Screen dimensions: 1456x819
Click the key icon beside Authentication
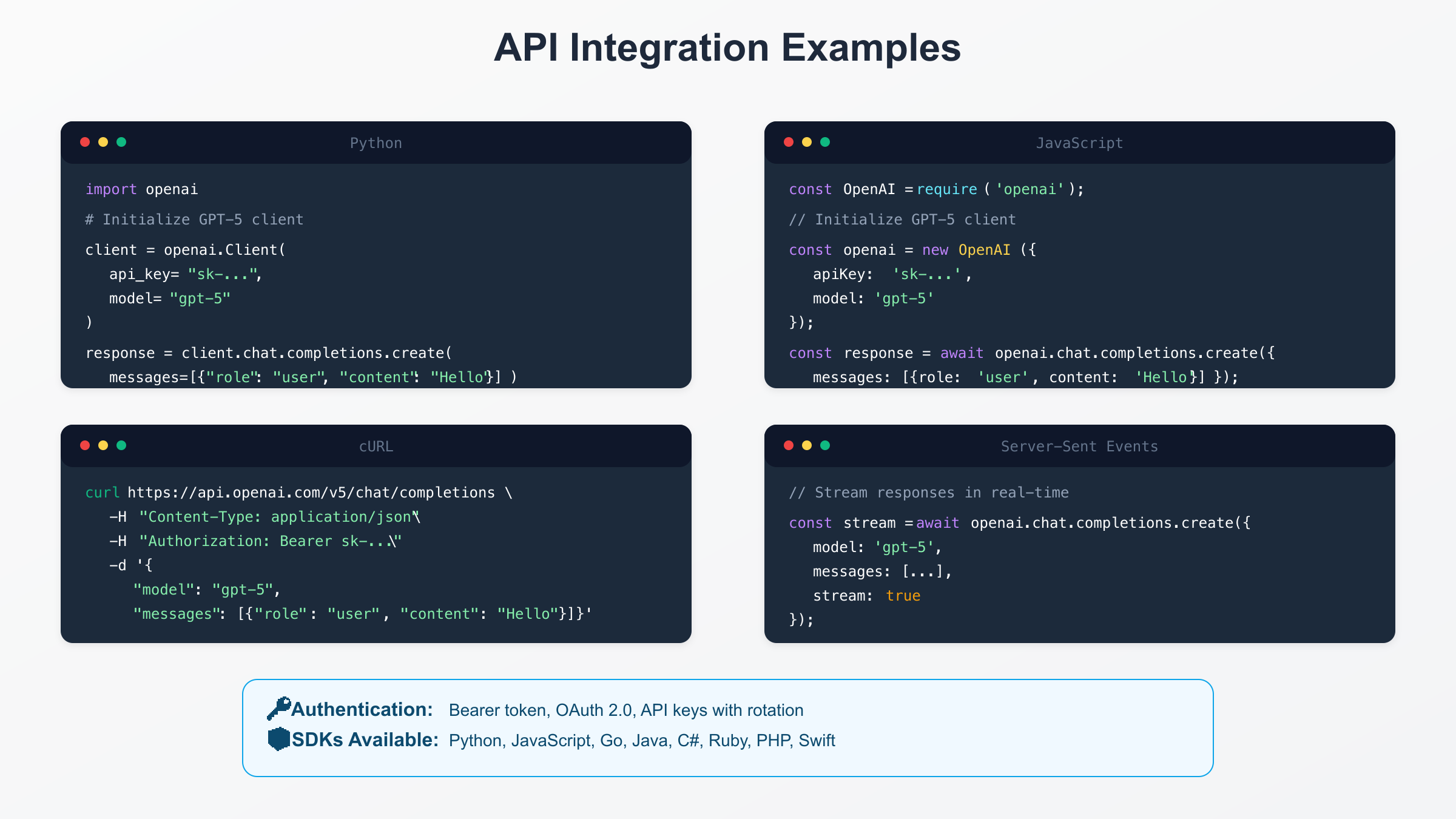(x=279, y=709)
